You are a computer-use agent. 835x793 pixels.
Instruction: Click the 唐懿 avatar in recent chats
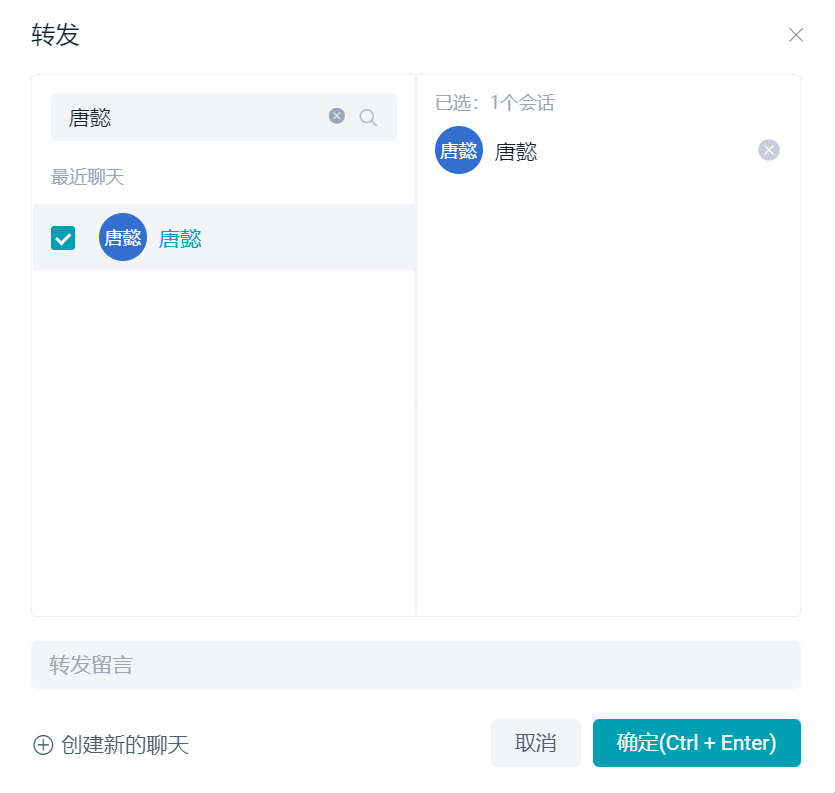[123, 237]
